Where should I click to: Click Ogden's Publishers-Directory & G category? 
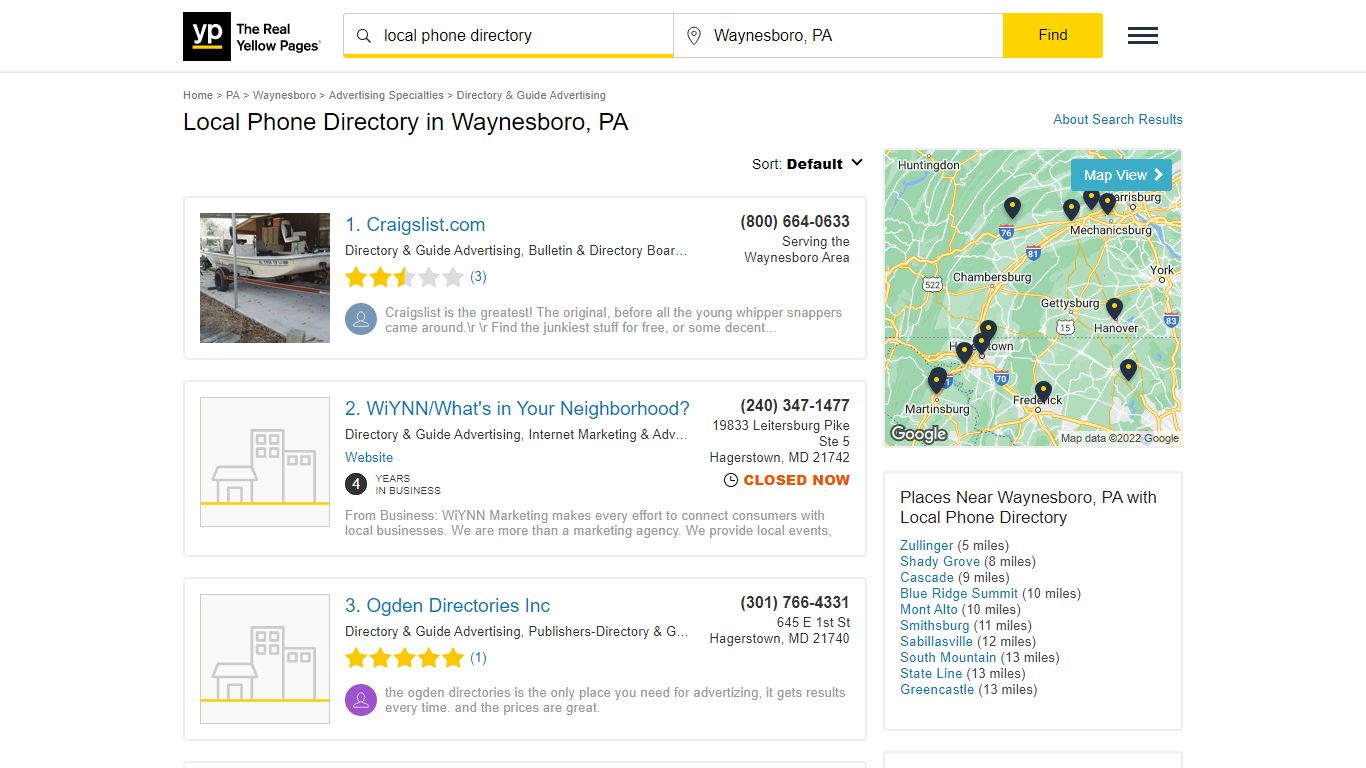(x=608, y=631)
